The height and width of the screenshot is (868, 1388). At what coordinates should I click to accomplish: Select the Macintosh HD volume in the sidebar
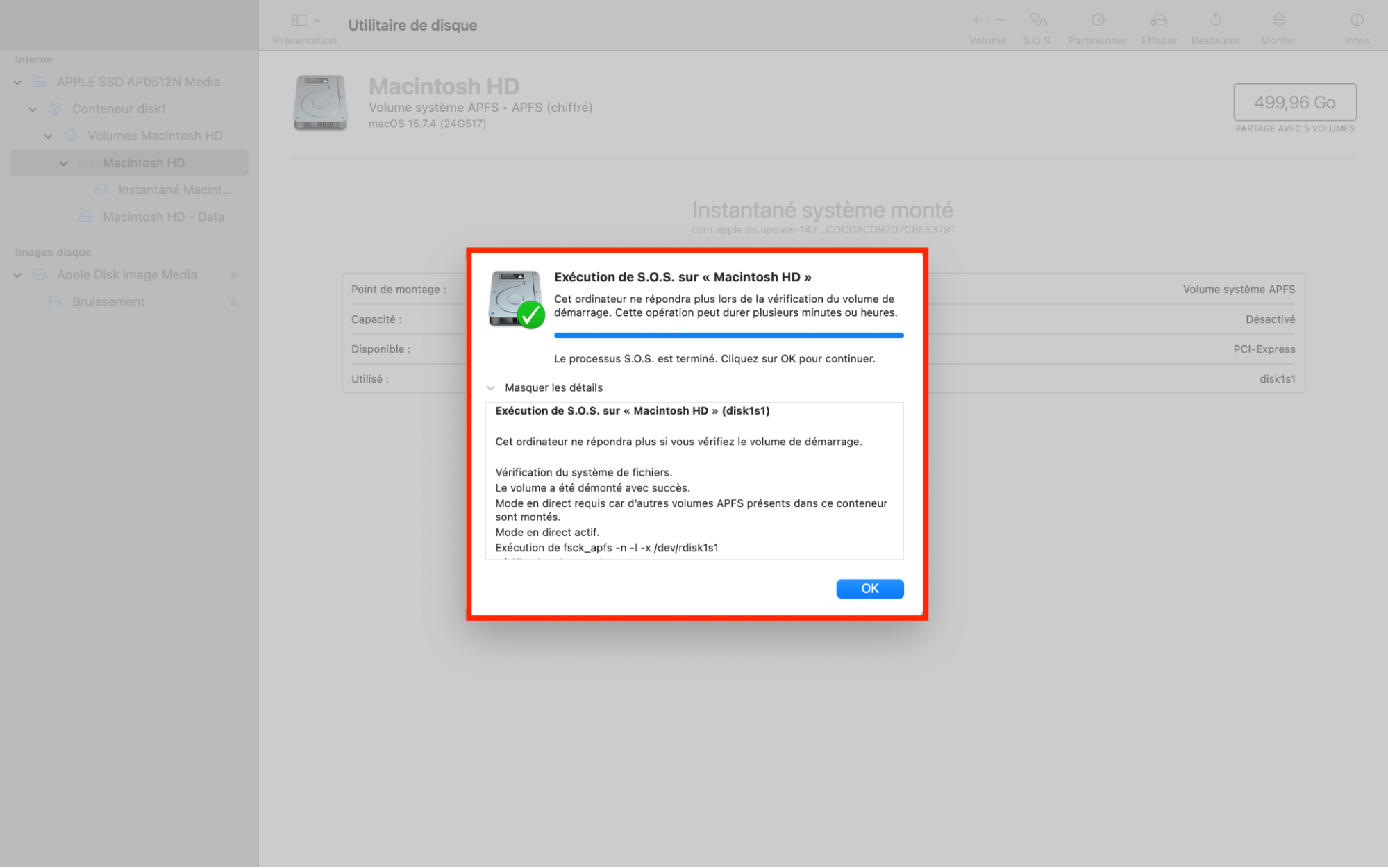(x=128, y=162)
